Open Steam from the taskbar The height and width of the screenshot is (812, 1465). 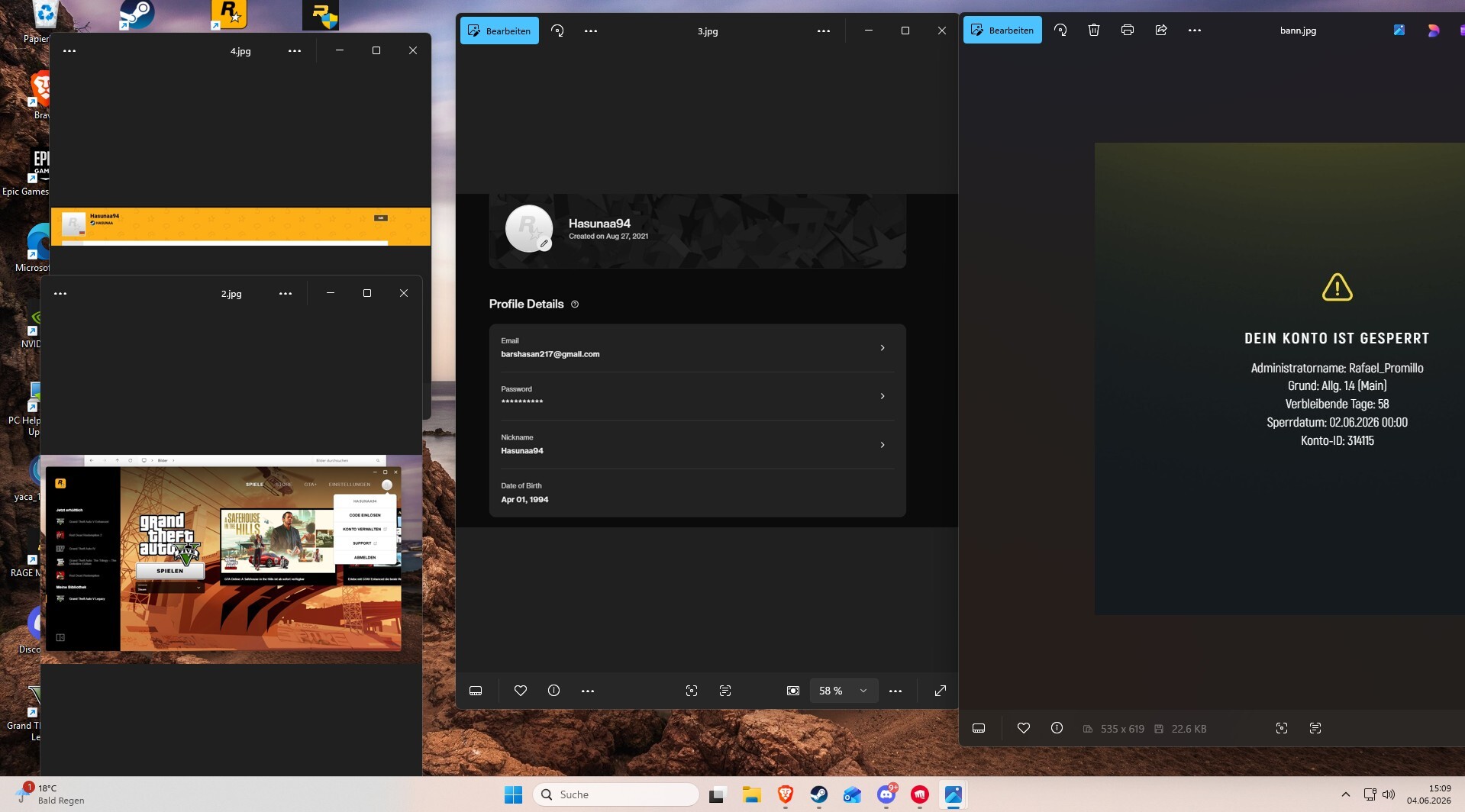[x=818, y=794]
